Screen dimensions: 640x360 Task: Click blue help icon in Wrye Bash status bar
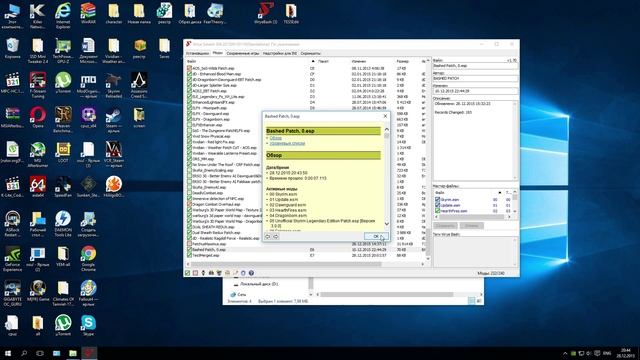[x=251, y=273]
